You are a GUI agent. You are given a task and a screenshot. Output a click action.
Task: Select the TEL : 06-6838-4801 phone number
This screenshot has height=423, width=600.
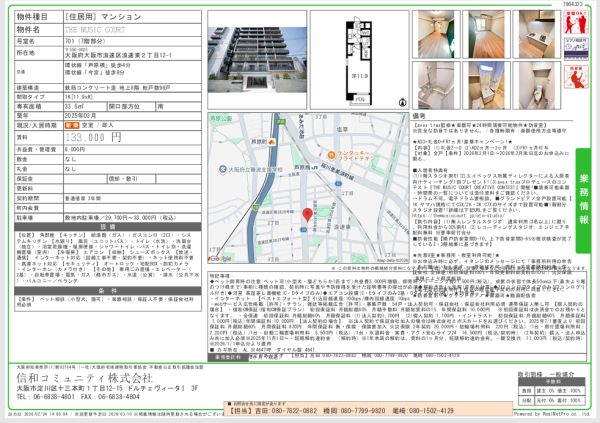(x=46, y=397)
